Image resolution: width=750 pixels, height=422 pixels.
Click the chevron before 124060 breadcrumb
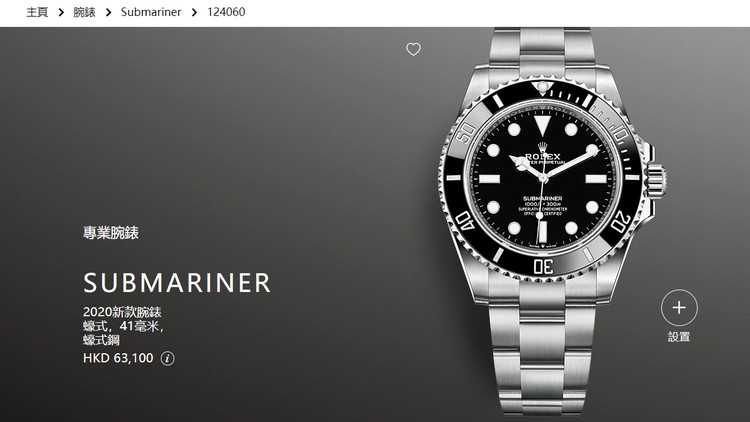click(194, 12)
